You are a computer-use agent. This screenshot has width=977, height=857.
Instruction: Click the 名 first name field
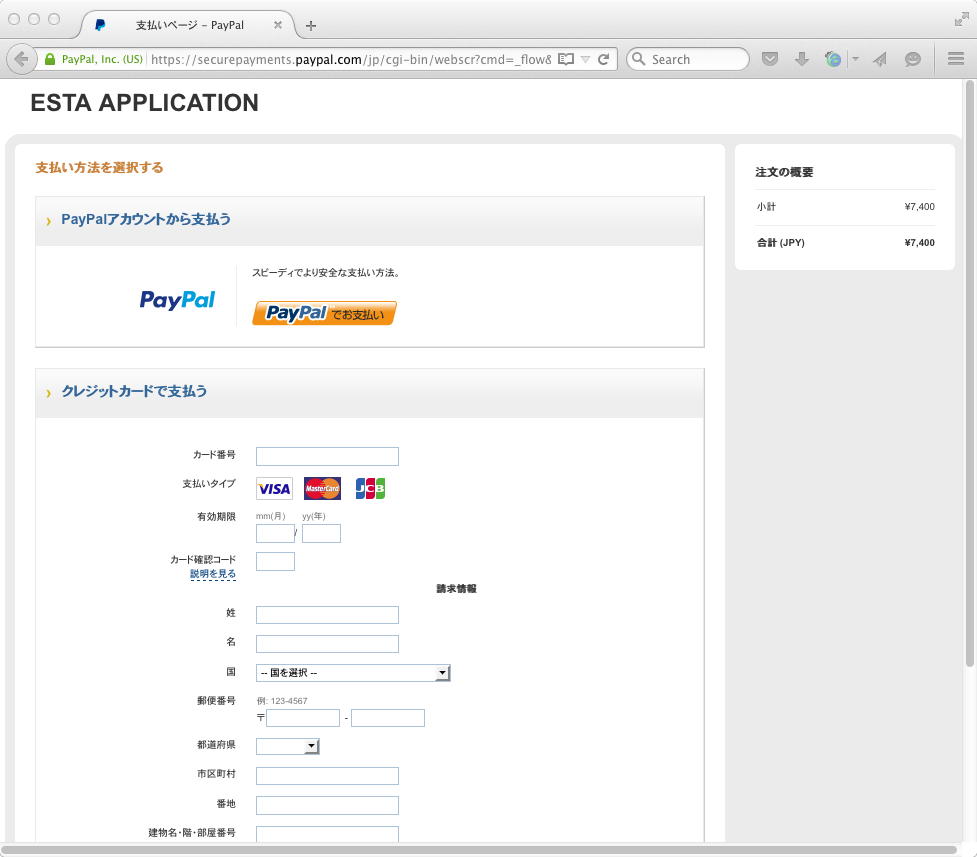click(x=327, y=644)
